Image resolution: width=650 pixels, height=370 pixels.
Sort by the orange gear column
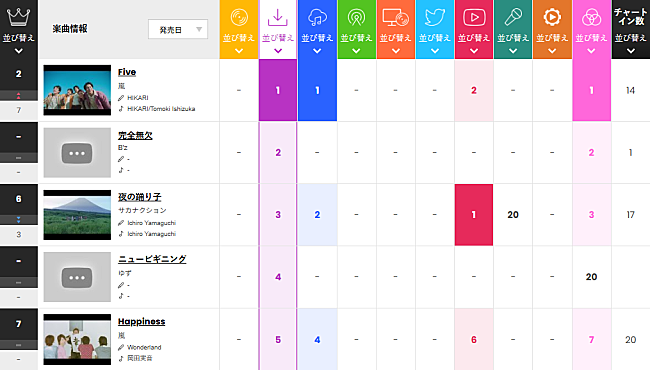(552, 44)
